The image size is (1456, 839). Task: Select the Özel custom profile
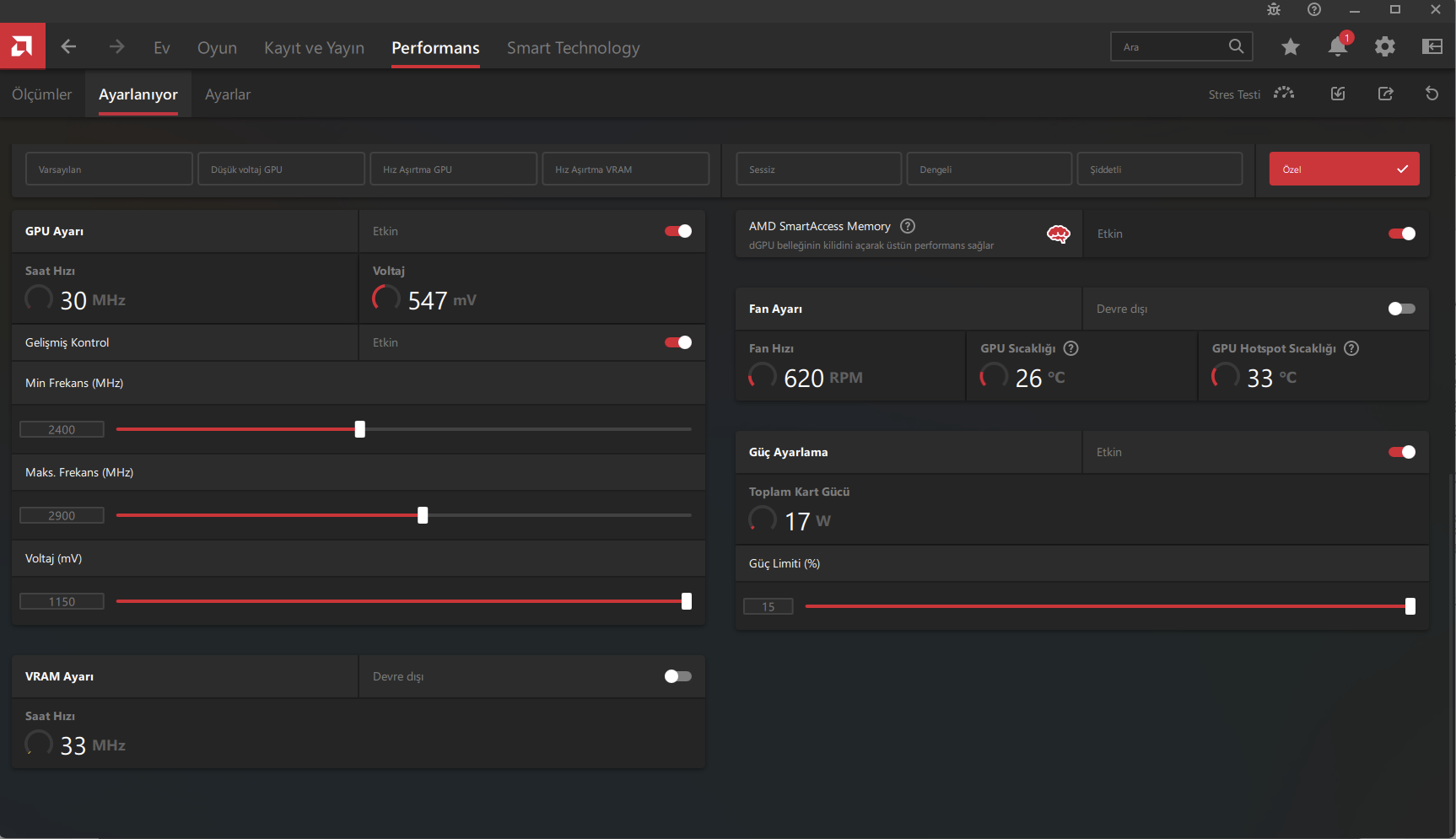click(1344, 169)
